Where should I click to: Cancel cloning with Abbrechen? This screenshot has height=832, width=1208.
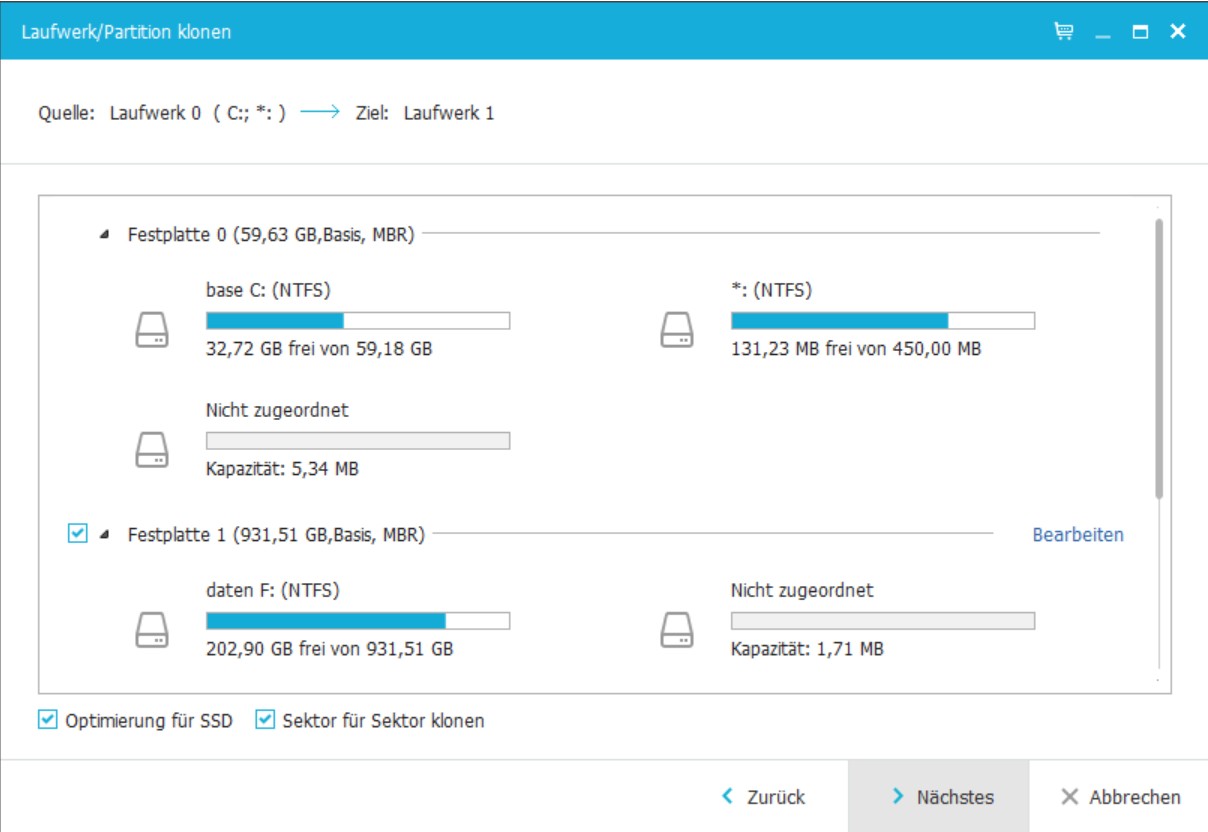(1121, 797)
